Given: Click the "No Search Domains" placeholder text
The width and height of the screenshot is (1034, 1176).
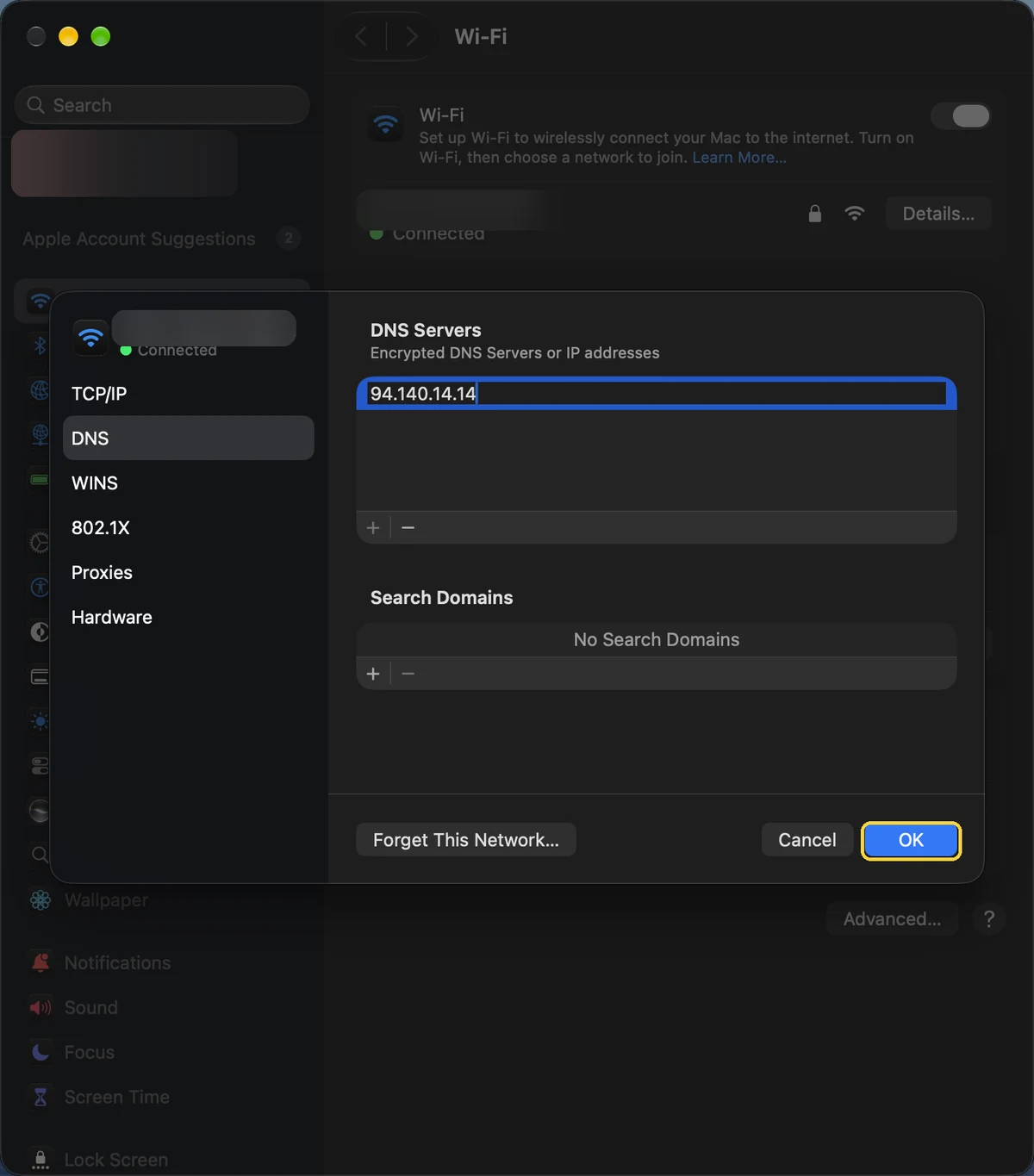Looking at the screenshot, I should click(x=657, y=640).
